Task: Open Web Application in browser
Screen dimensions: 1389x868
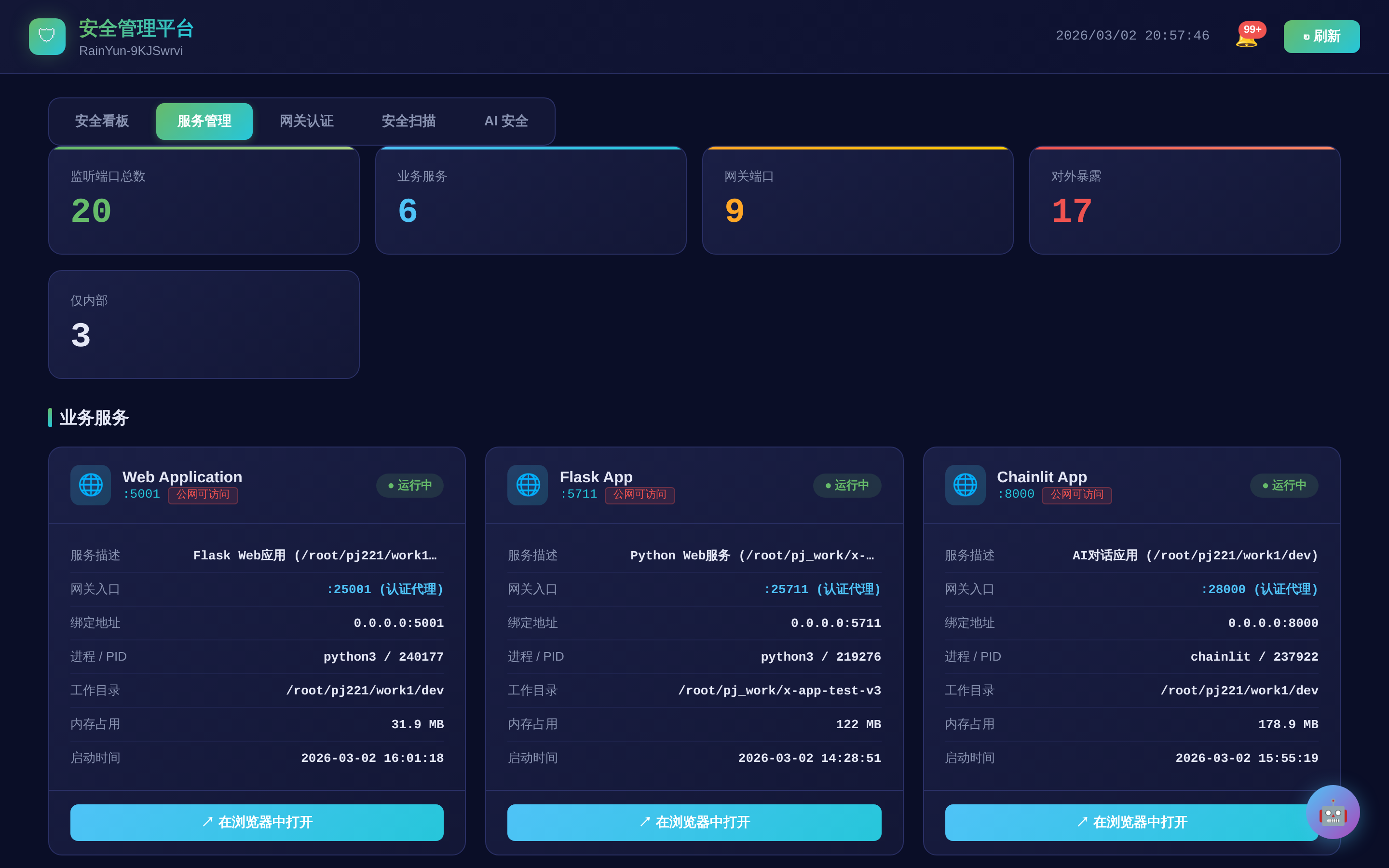Action: pyautogui.click(x=257, y=822)
